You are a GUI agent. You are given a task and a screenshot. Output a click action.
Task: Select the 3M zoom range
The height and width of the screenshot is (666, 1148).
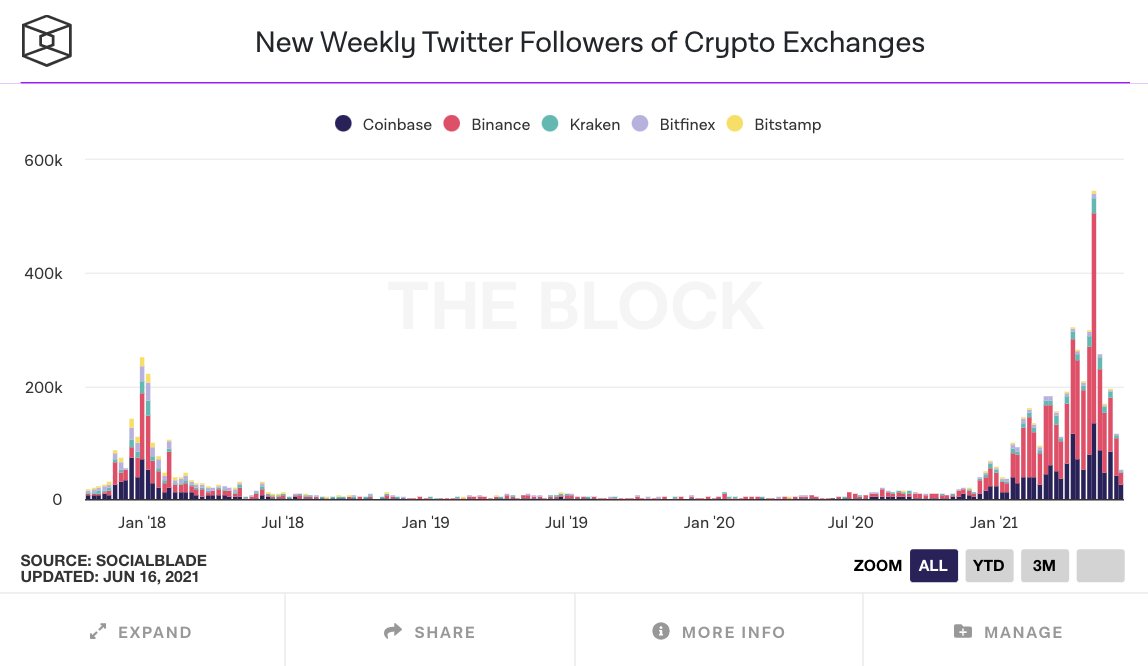pyautogui.click(x=1044, y=565)
